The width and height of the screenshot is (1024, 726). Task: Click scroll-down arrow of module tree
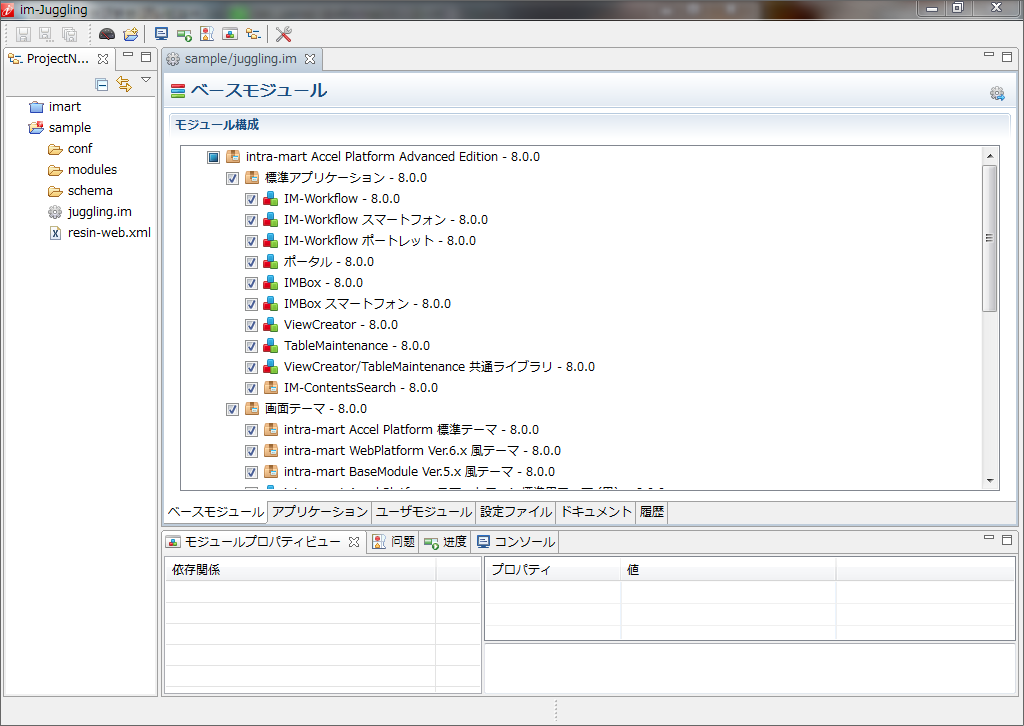pyautogui.click(x=990, y=481)
